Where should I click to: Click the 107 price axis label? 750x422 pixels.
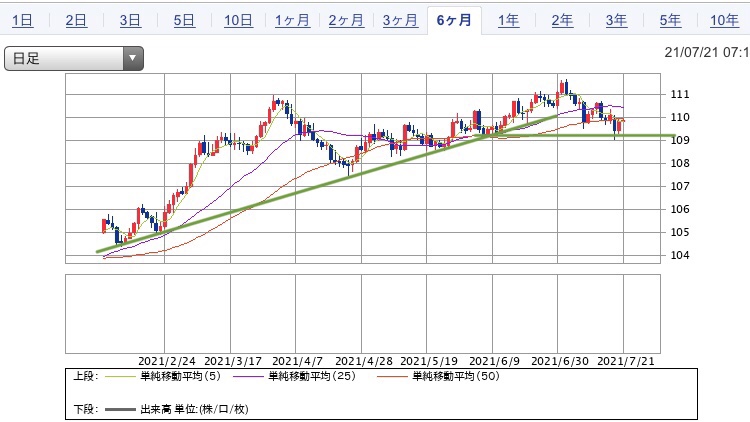click(x=680, y=186)
